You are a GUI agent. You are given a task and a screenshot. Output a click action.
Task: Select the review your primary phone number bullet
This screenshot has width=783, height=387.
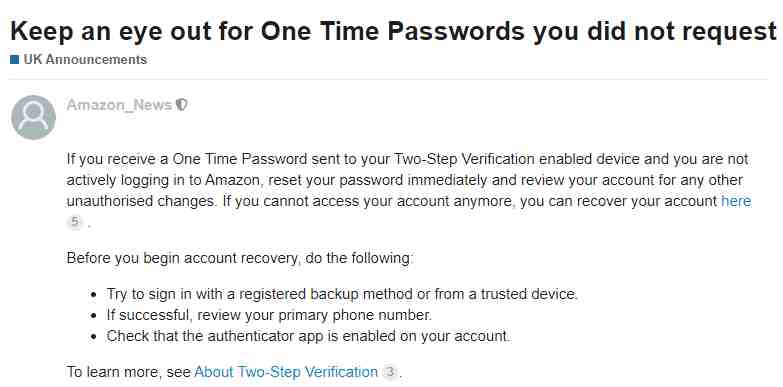(269, 316)
